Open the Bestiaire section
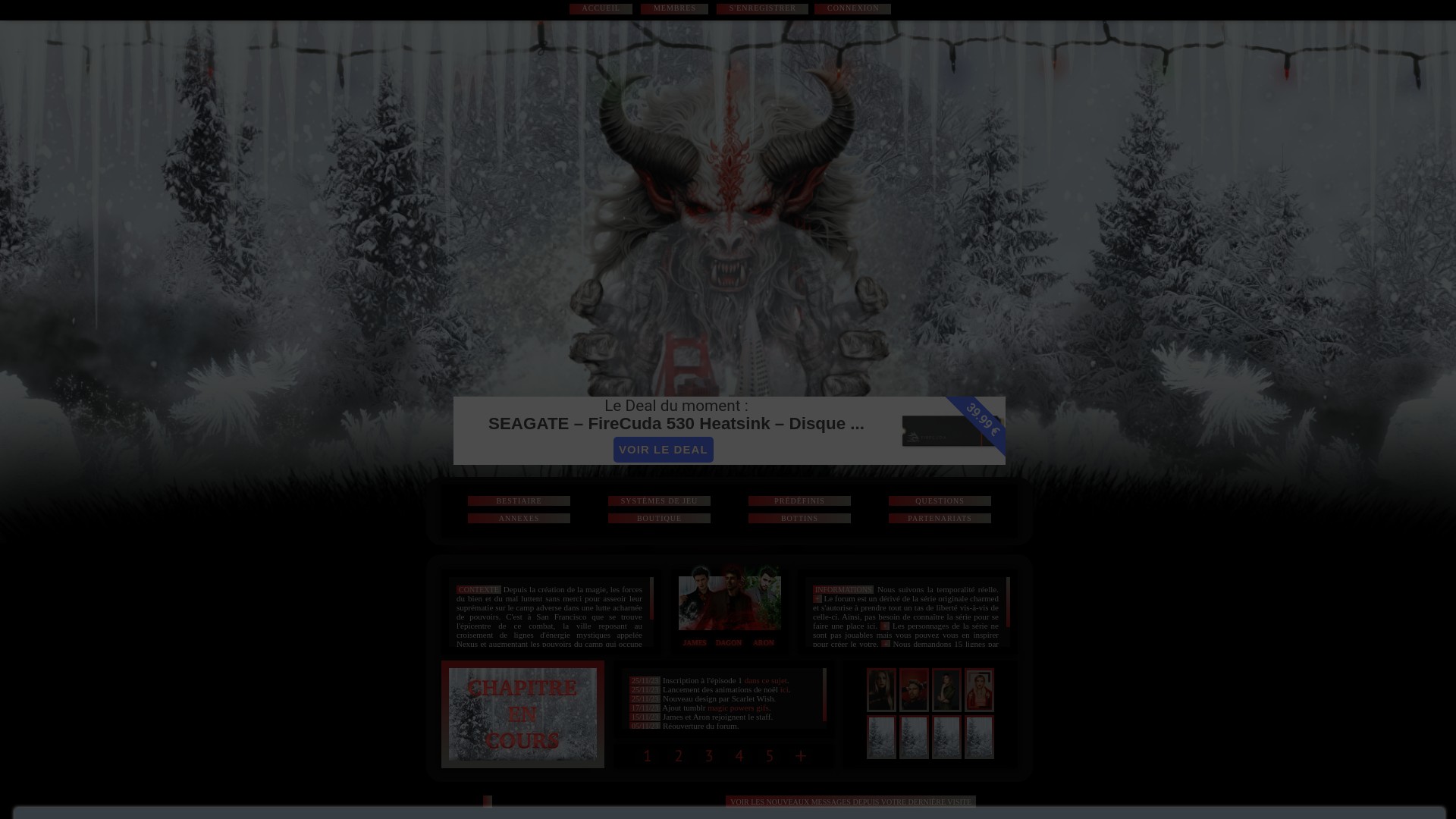Image resolution: width=1456 pixels, height=819 pixels. [519, 501]
